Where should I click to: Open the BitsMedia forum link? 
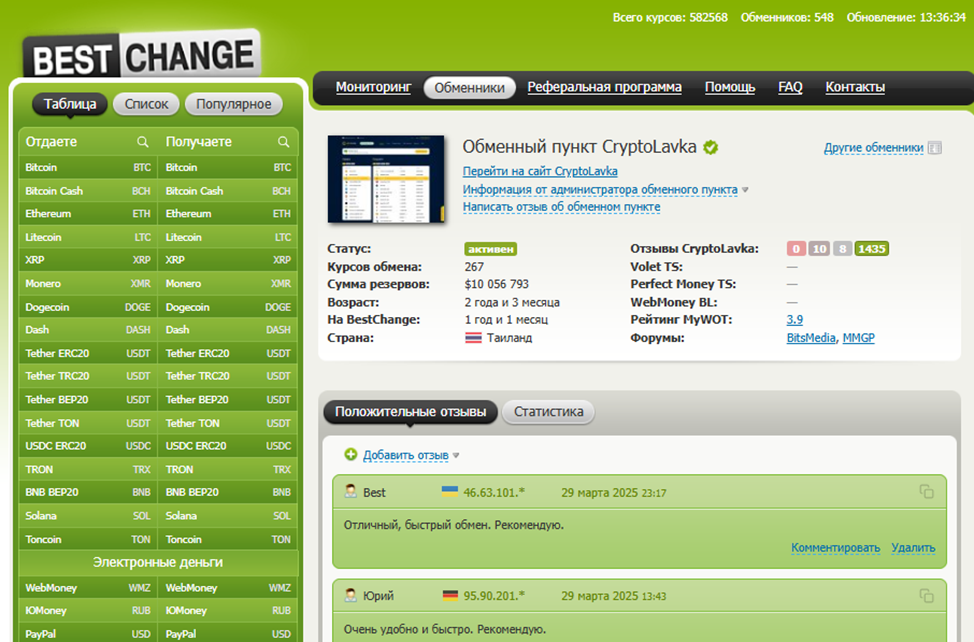point(811,338)
